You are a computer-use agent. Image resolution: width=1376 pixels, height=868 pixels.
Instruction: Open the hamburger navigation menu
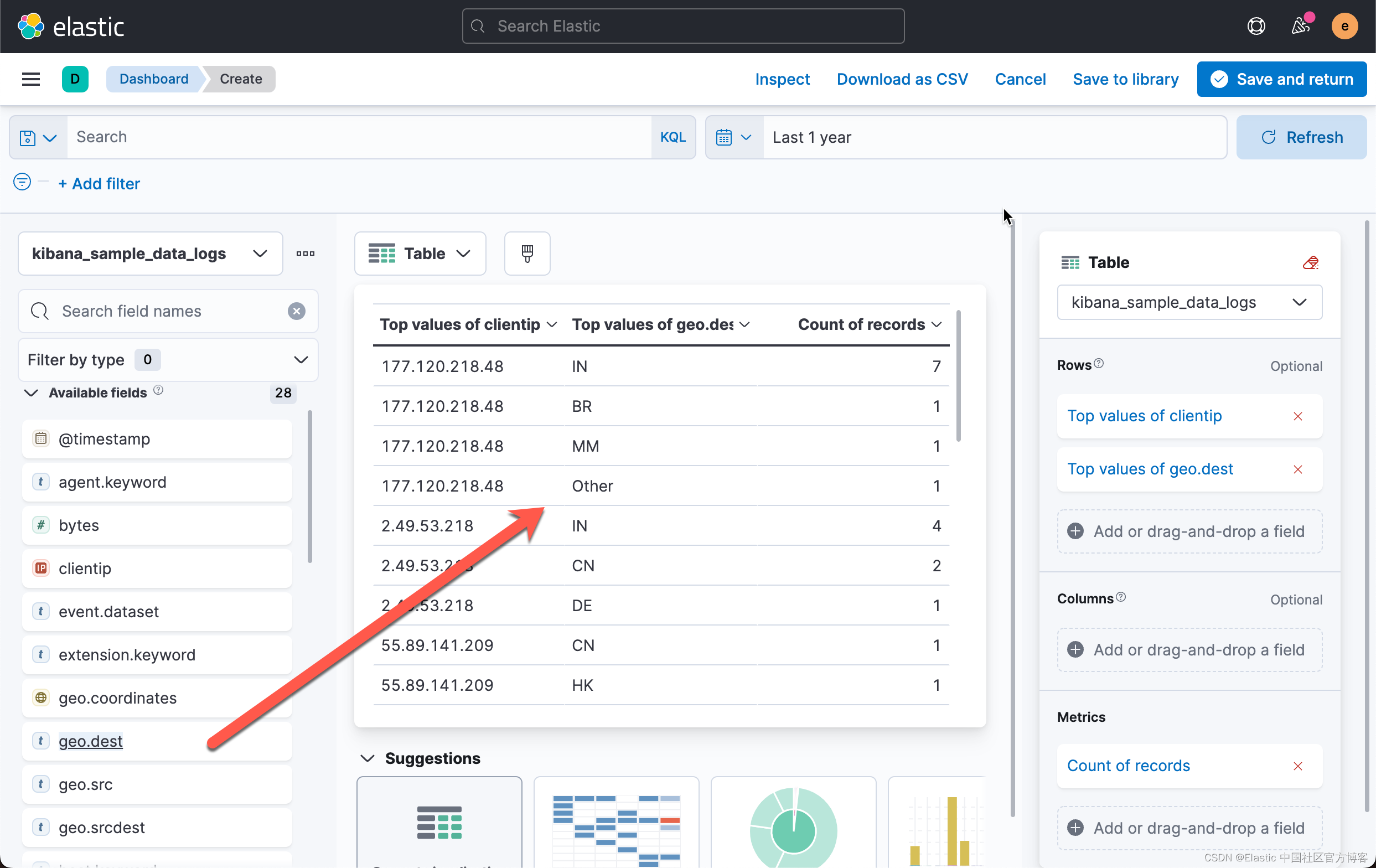coord(31,79)
